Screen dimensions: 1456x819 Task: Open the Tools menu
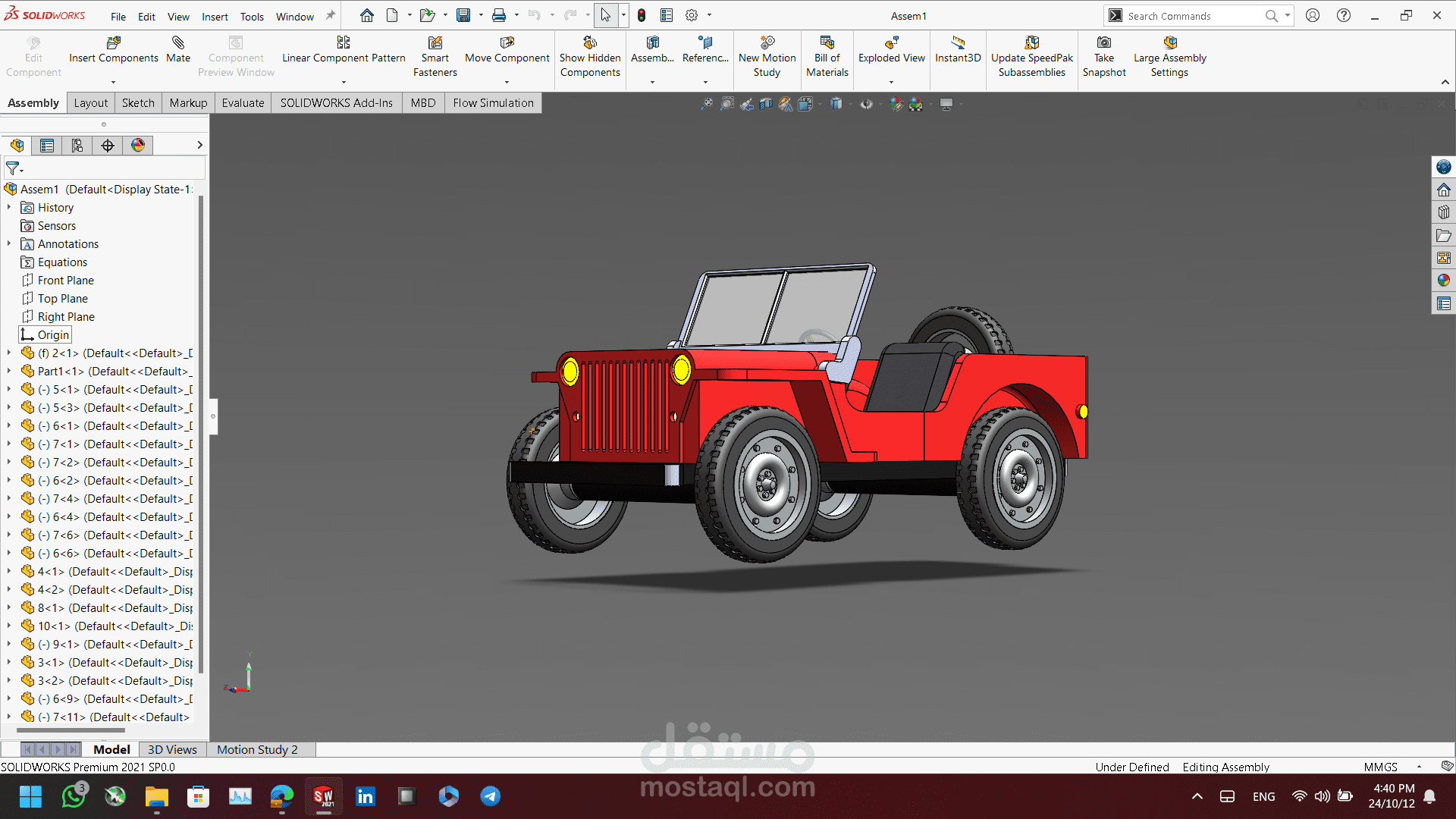click(x=252, y=17)
